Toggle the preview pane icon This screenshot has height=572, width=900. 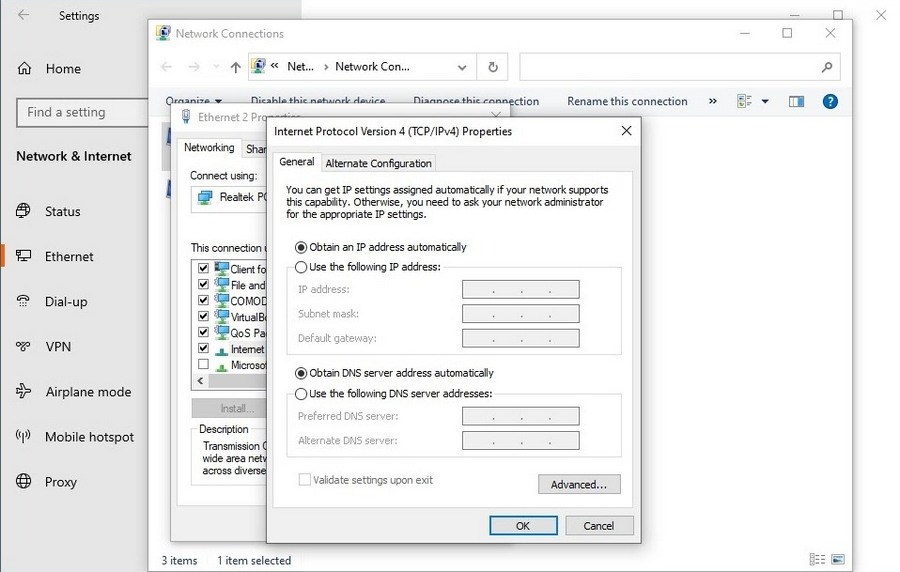[796, 102]
